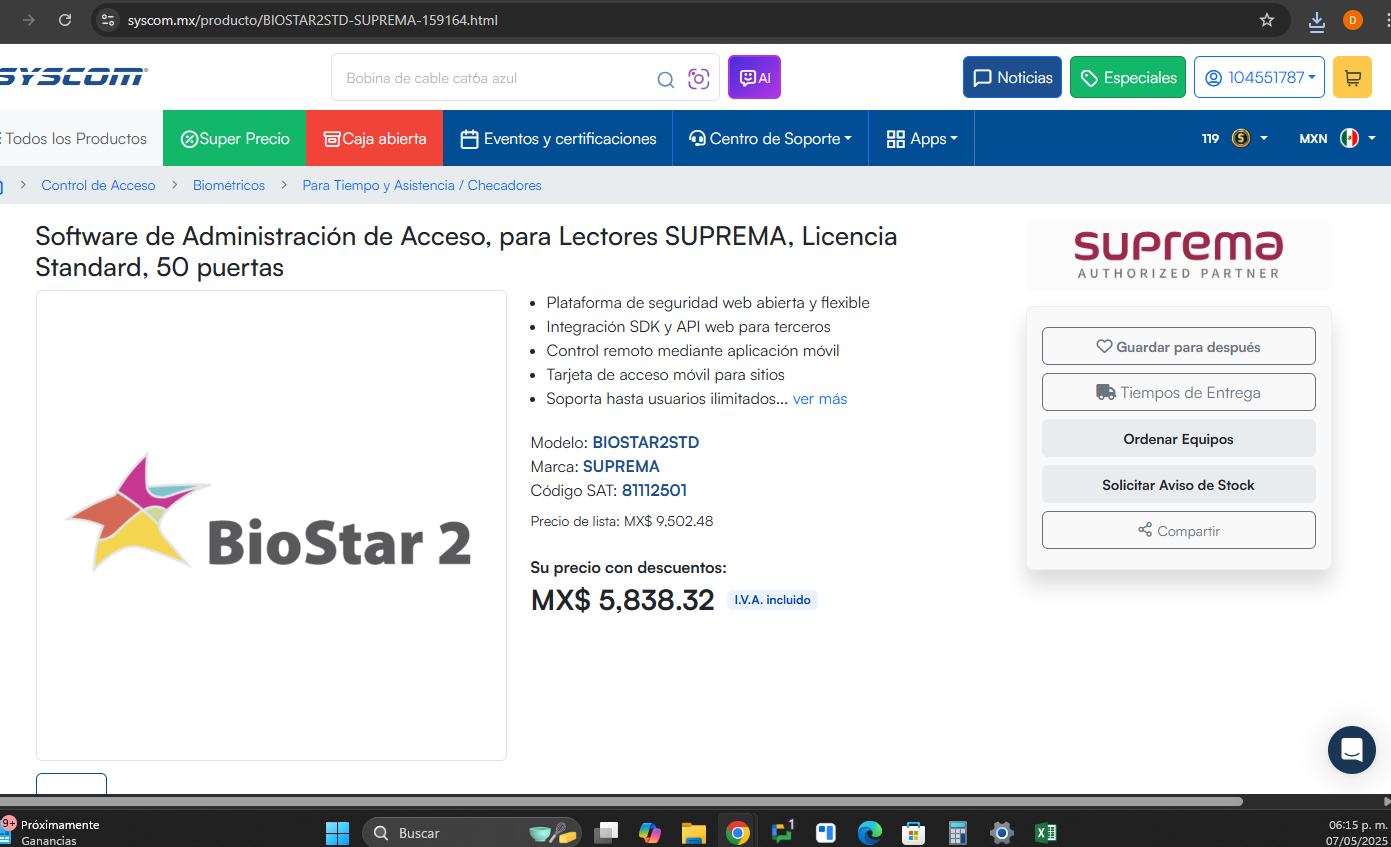Expand description with 'ver más'
The height and width of the screenshot is (847, 1391).
click(820, 399)
